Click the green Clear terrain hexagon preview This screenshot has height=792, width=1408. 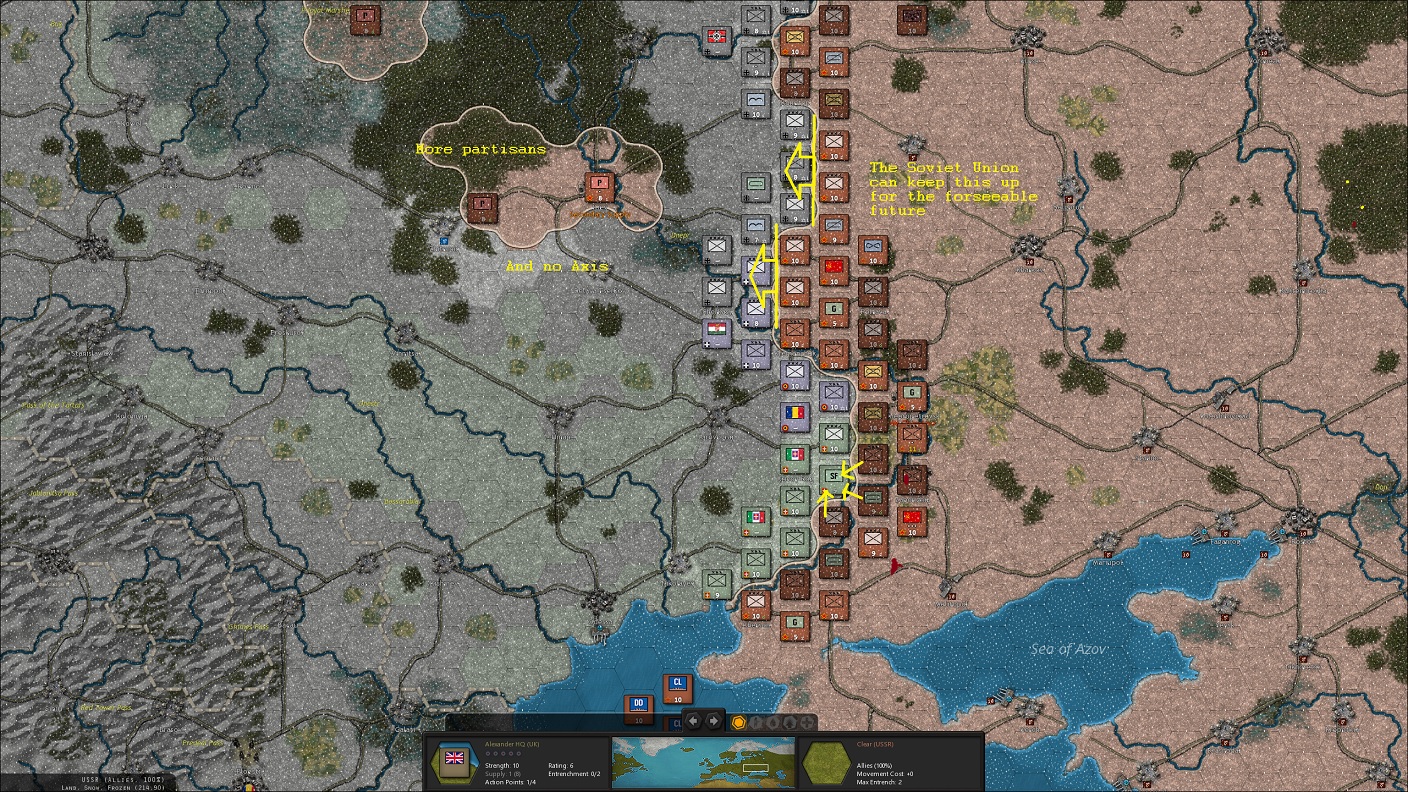tap(826, 762)
